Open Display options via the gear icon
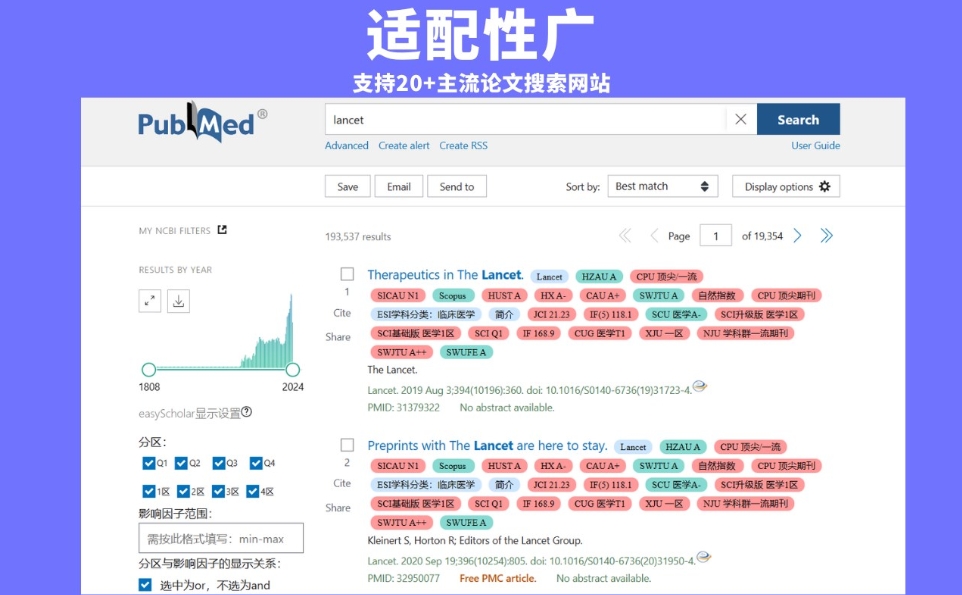Image resolution: width=962 pixels, height=595 pixels. click(823, 186)
